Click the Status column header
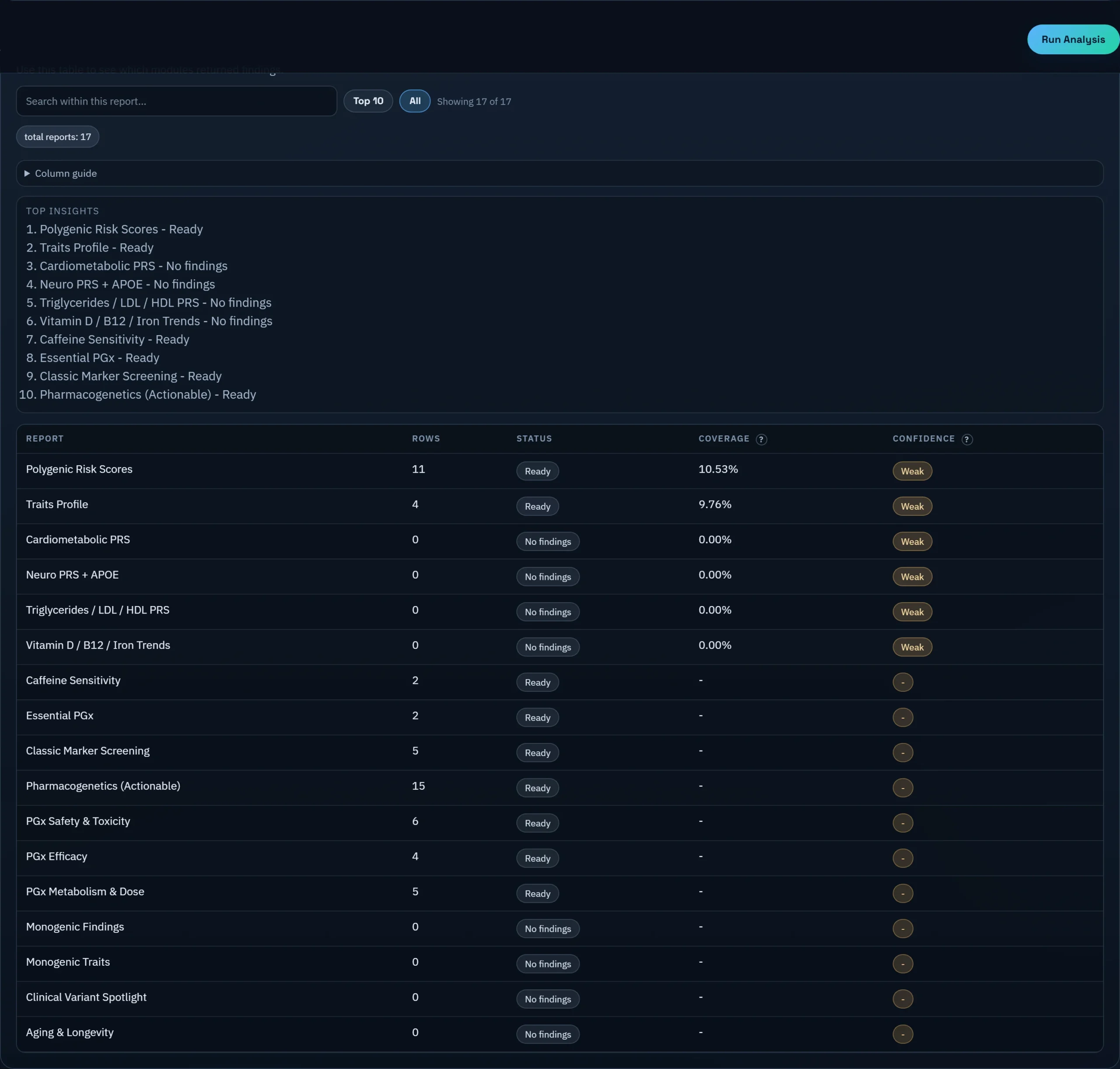1120x1069 pixels. click(534, 439)
